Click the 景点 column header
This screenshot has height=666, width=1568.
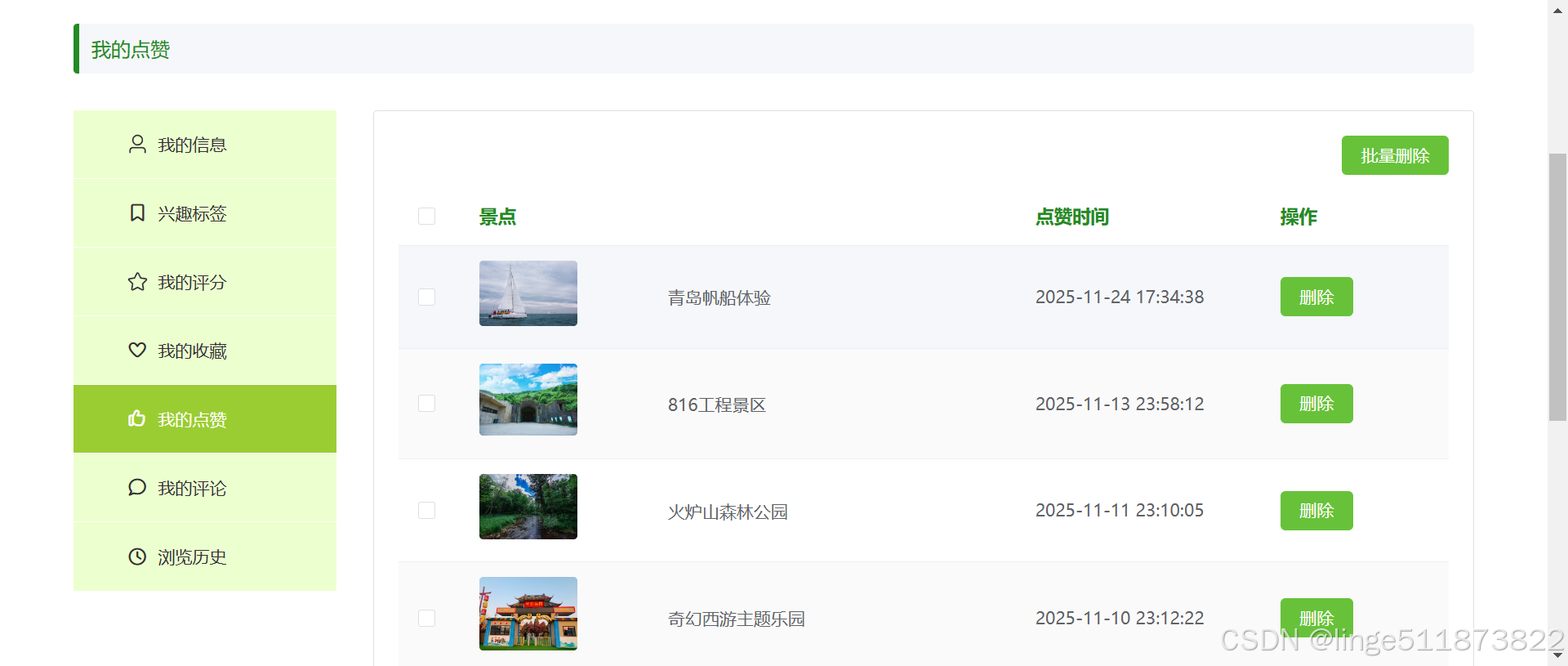497,217
